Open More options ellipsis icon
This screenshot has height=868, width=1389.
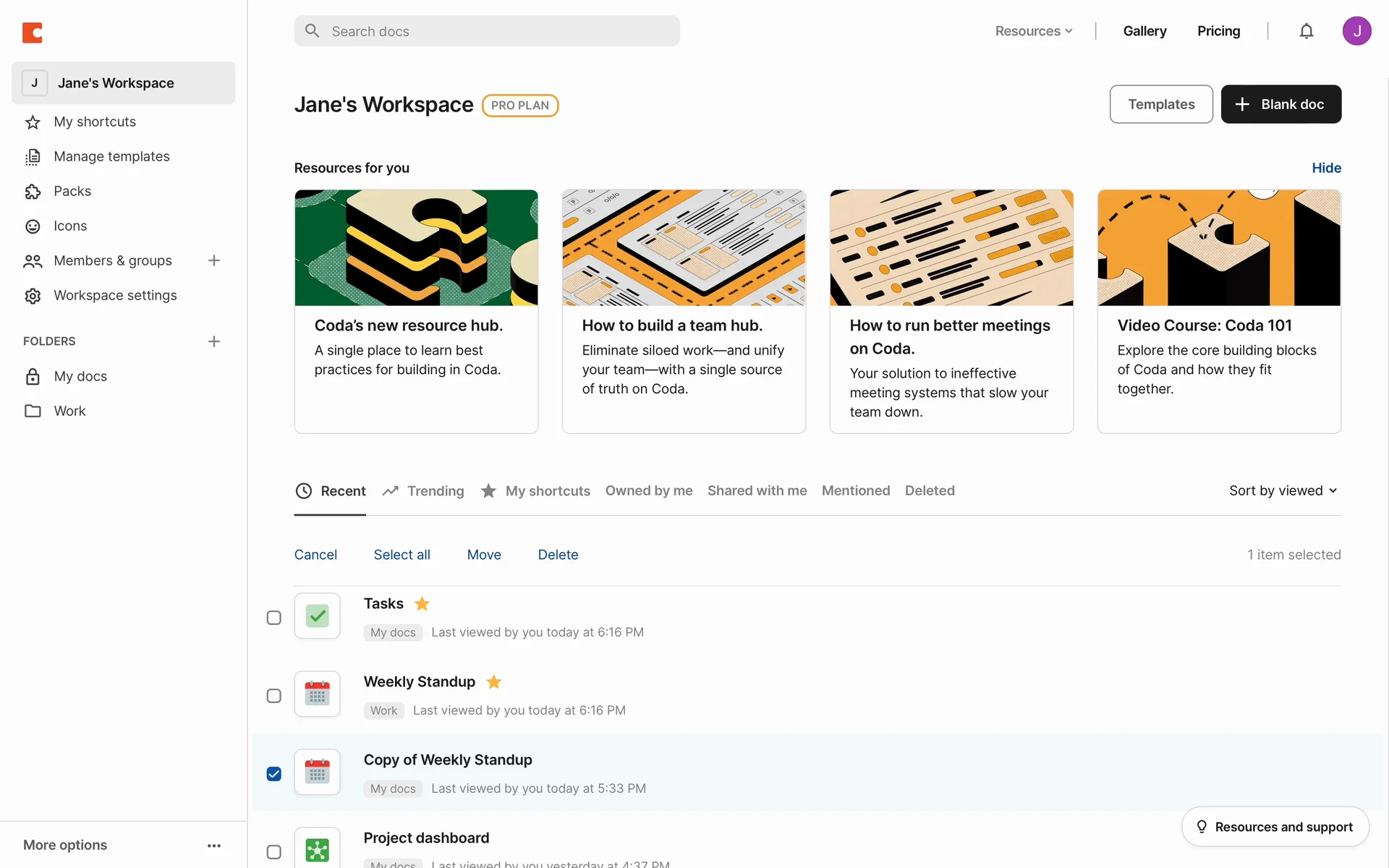(214, 845)
